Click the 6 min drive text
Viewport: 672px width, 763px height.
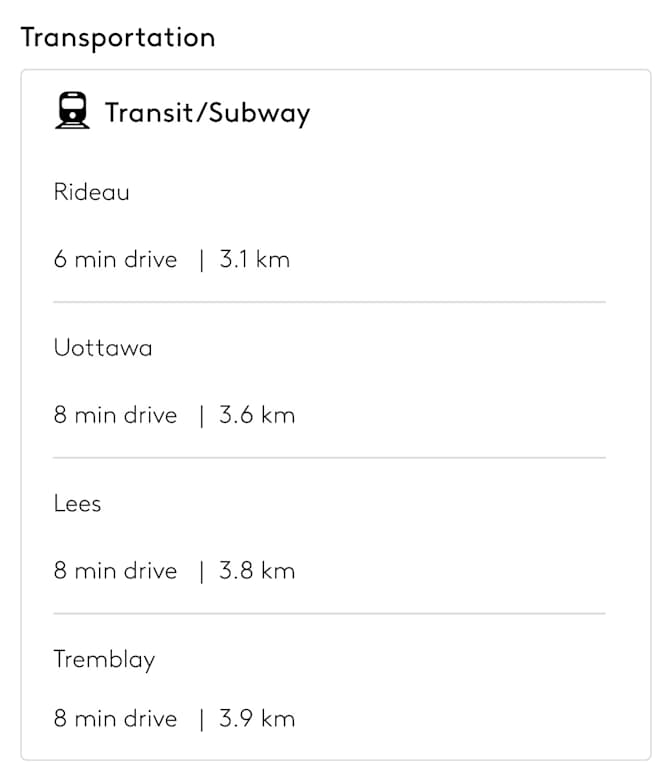click(x=115, y=259)
